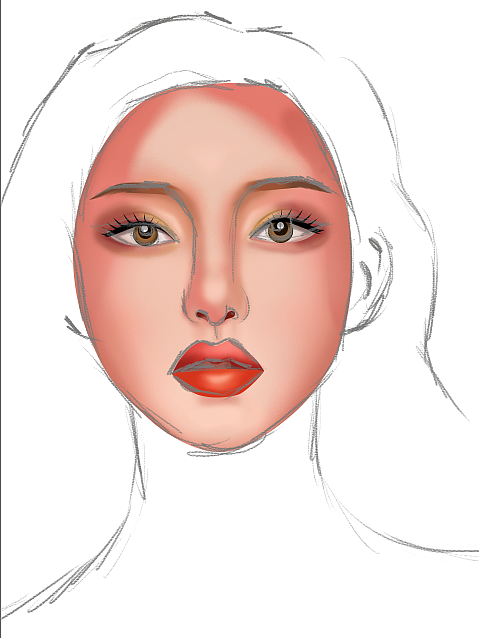Click the nose of the painted face
The image size is (479, 638).
pyautogui.click(x=215, y=301)
